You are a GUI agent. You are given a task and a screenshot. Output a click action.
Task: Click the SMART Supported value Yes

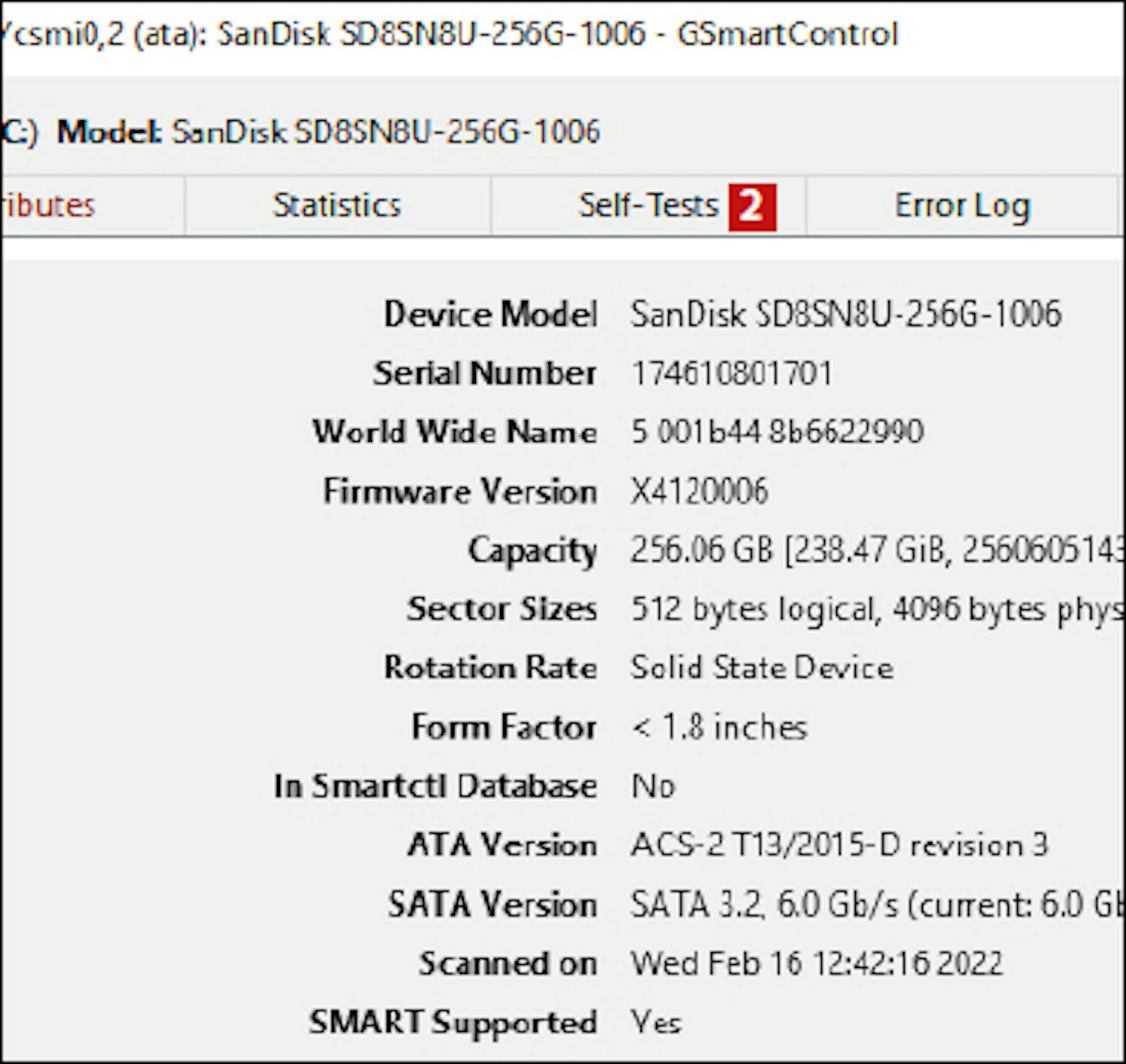click(656, 1022)
